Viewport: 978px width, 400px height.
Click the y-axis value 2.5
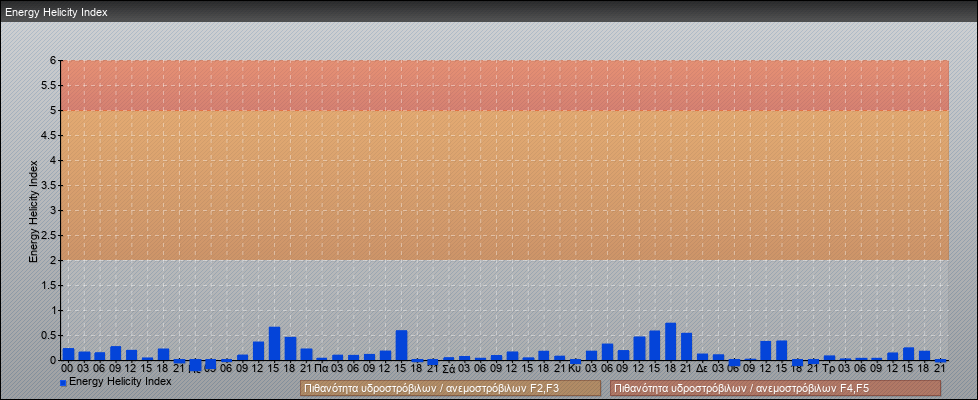click(50, 235)
